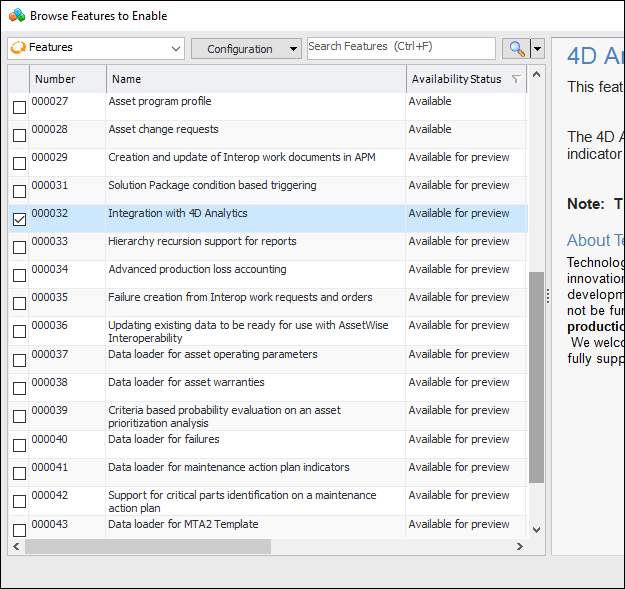The width and height of the screenshot is (625, 589).
Task: Click the vertical scrollbar up arrow
Action: [536, 74]
